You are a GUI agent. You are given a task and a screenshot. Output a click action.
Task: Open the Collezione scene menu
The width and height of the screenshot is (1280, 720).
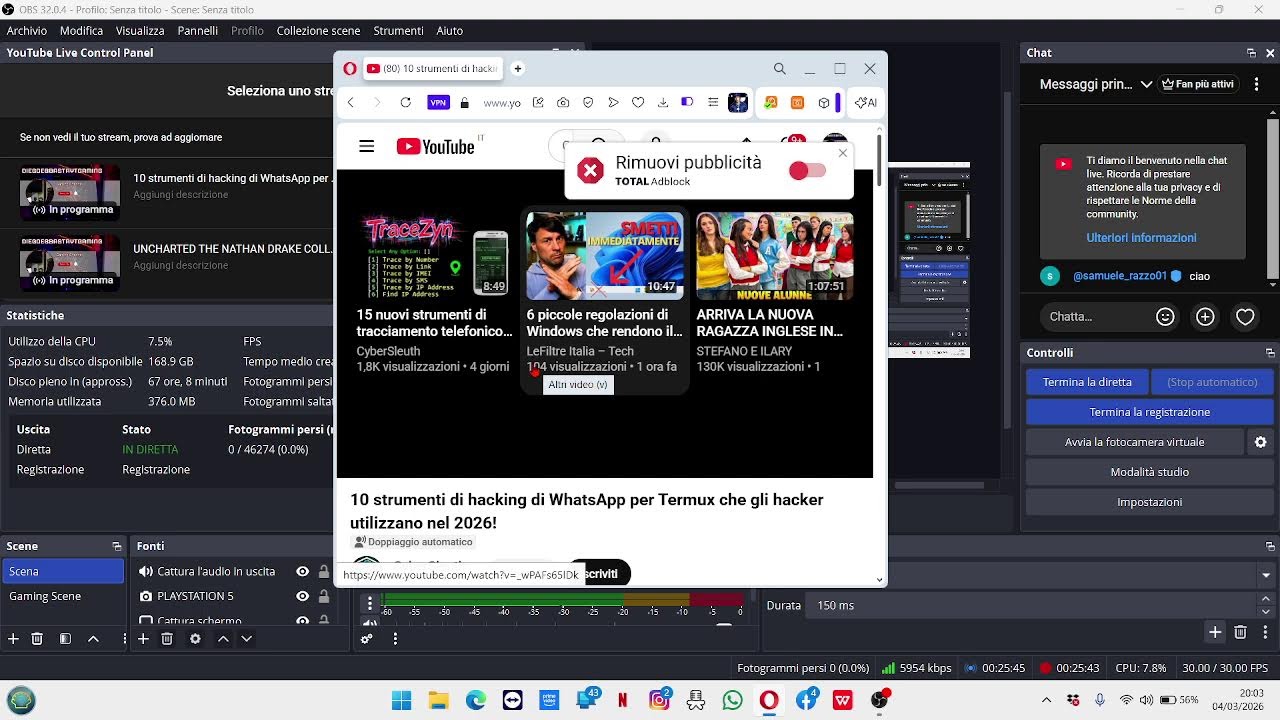point(318,31)
